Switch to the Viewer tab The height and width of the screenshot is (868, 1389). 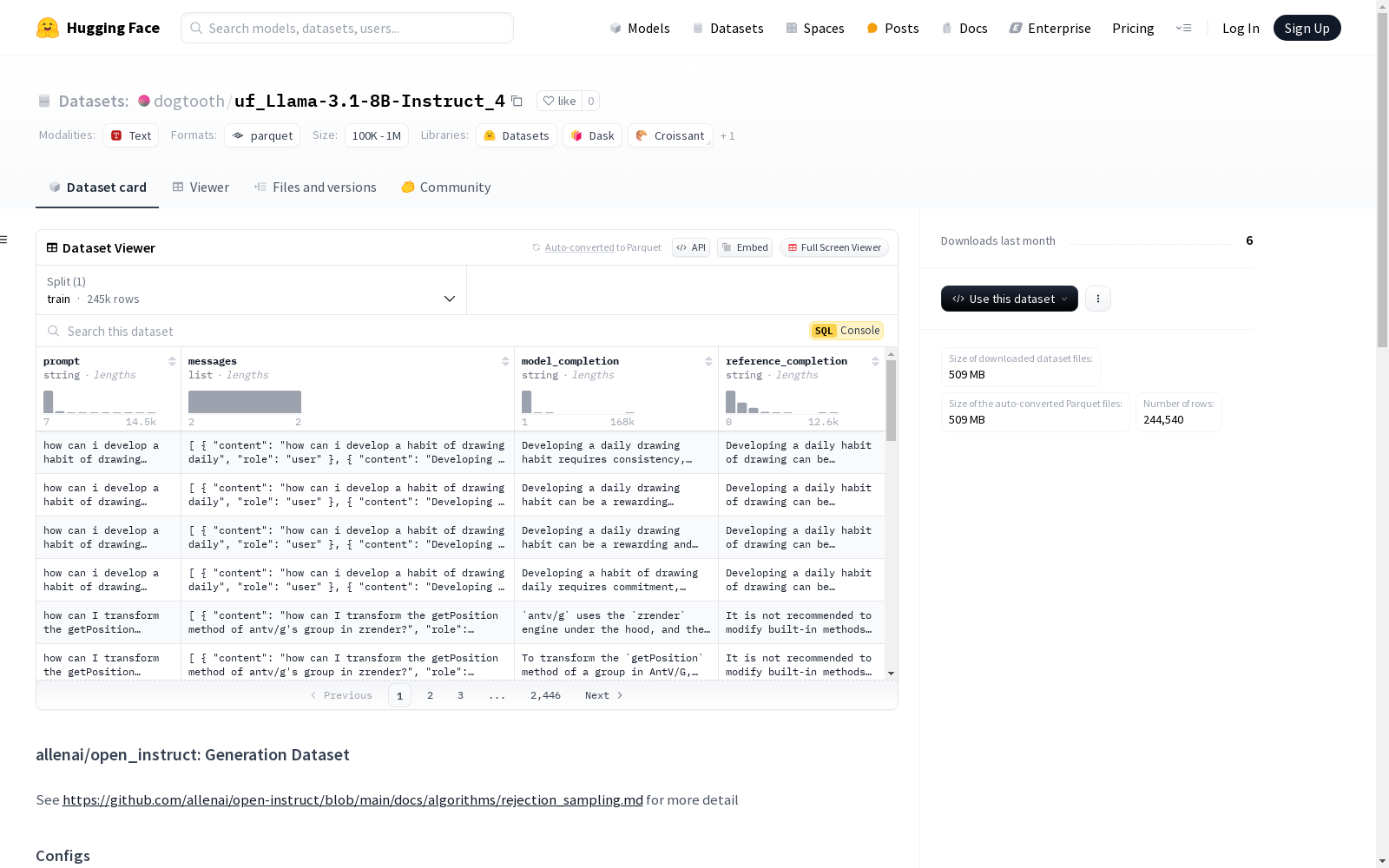tap(201, 187)
